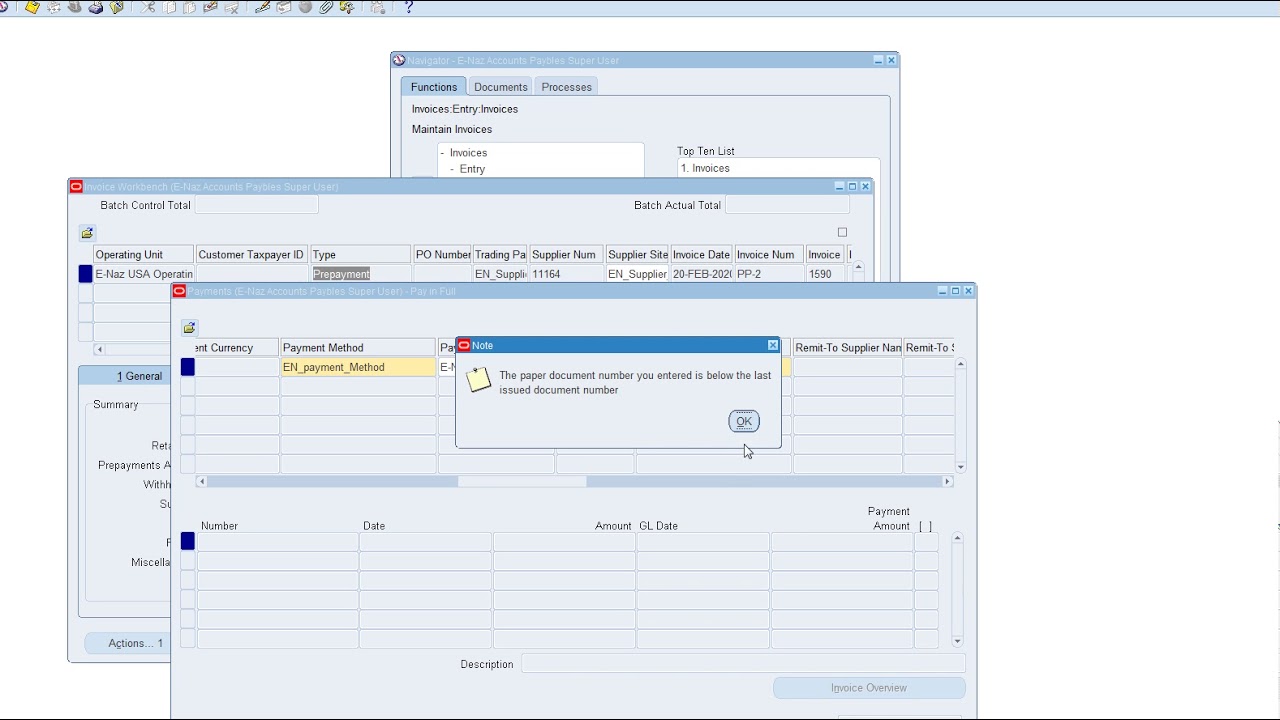Toggle the checkbox in Invoice Workbench header
This screenshot has width=1280, height=720.
click(x=842, y=232)
